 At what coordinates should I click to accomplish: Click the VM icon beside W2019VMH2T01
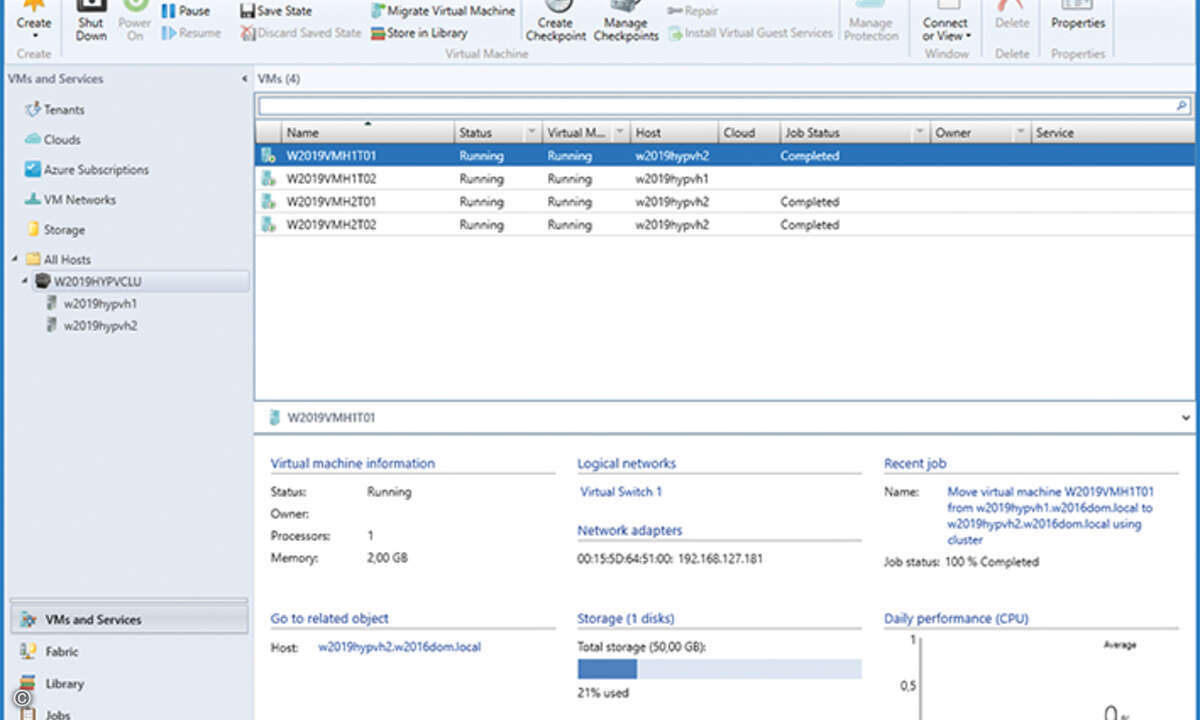(x=268, y=202)
